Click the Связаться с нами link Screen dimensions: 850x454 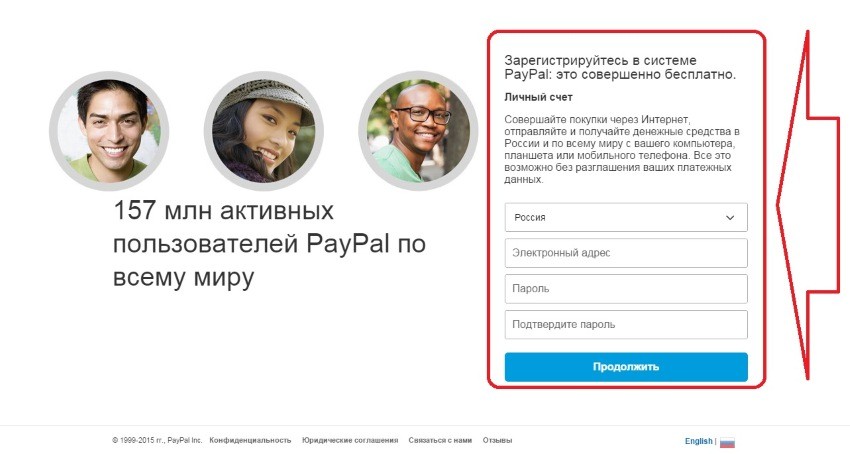[x=440, y=440]
